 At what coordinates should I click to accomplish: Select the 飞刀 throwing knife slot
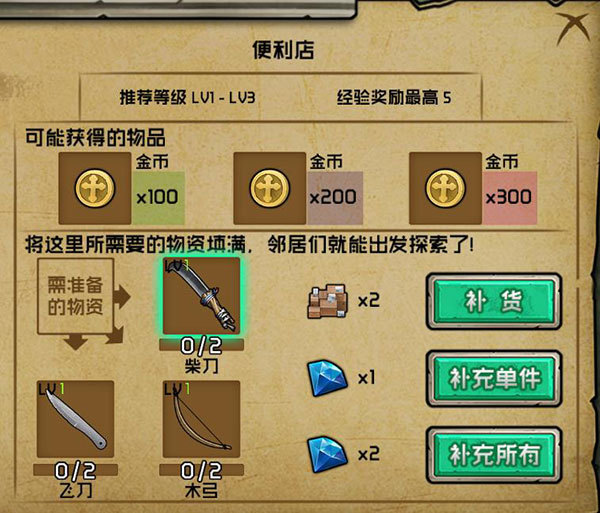[x=75, y=419]
